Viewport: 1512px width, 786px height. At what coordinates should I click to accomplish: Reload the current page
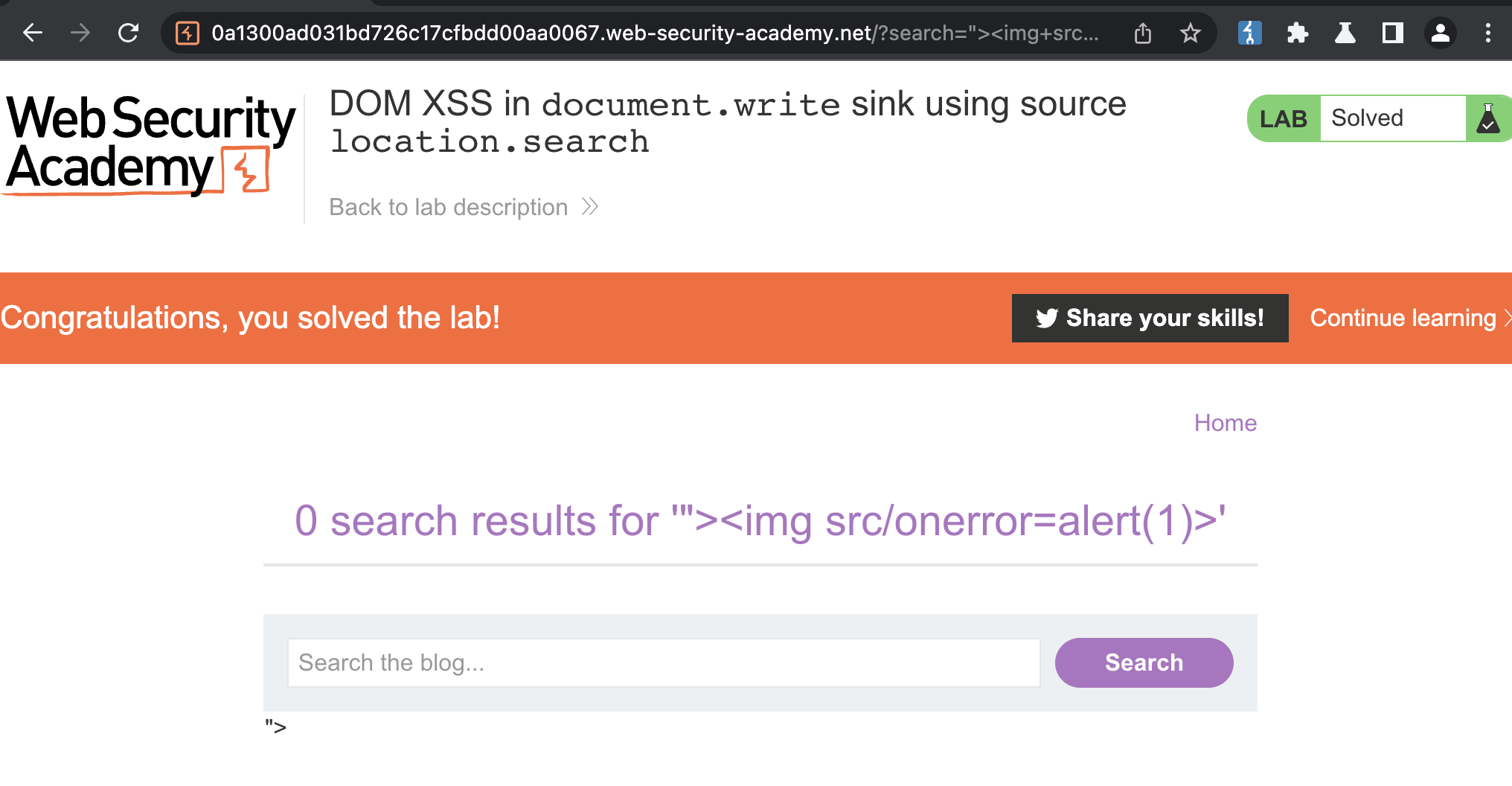tap(129, 33)
